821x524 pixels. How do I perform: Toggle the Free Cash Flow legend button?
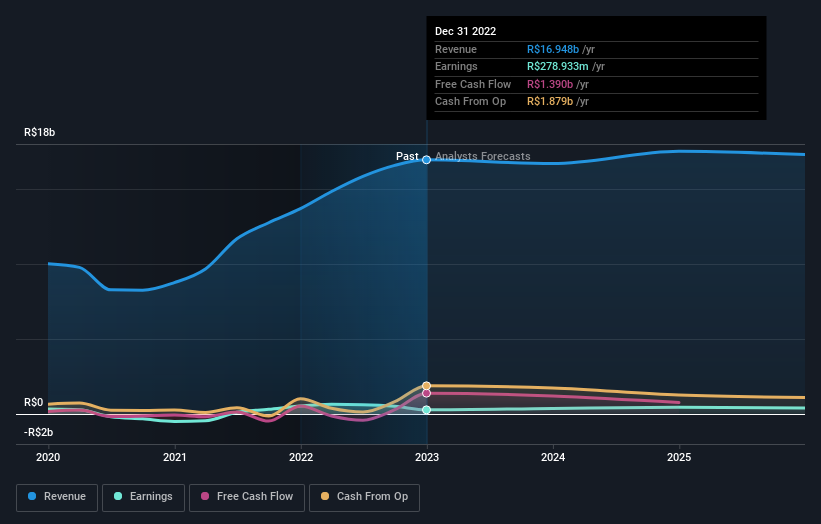[x=247, y=497]
